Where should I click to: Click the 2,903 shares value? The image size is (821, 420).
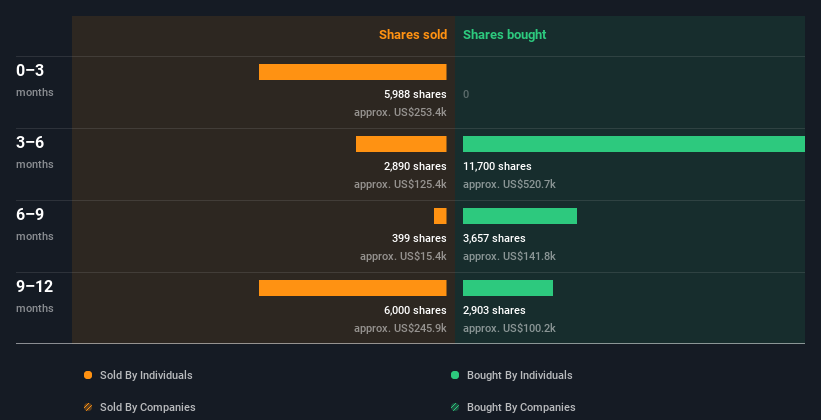point(494,310)
